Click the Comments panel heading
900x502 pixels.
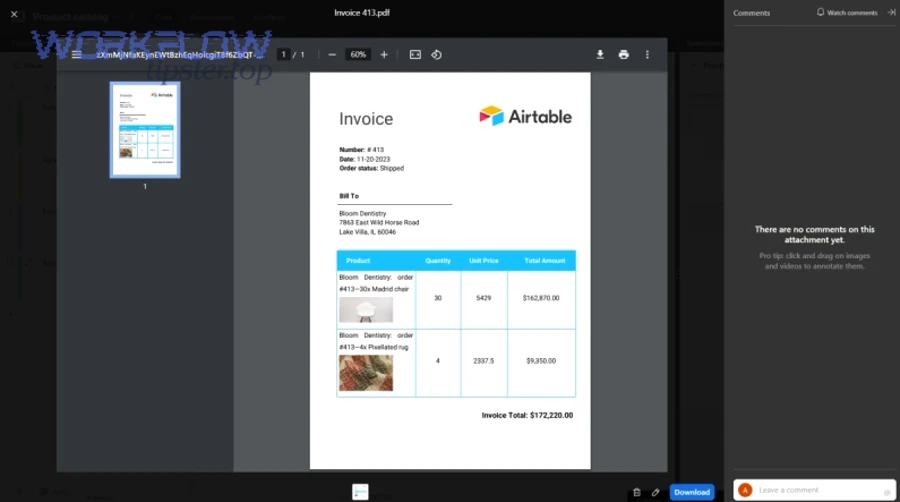[x=751, y=13]
